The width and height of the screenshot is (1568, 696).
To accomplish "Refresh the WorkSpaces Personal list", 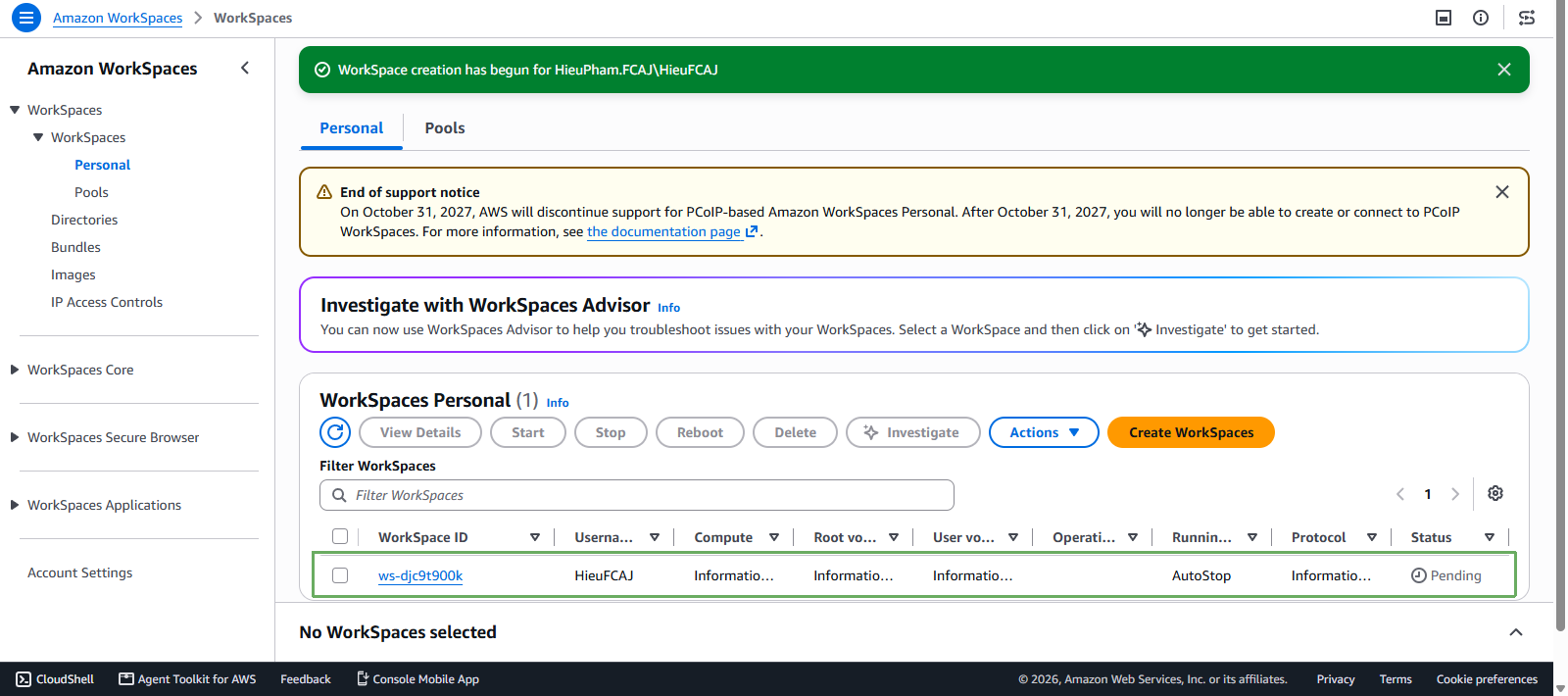I will (x=335, y=432).
